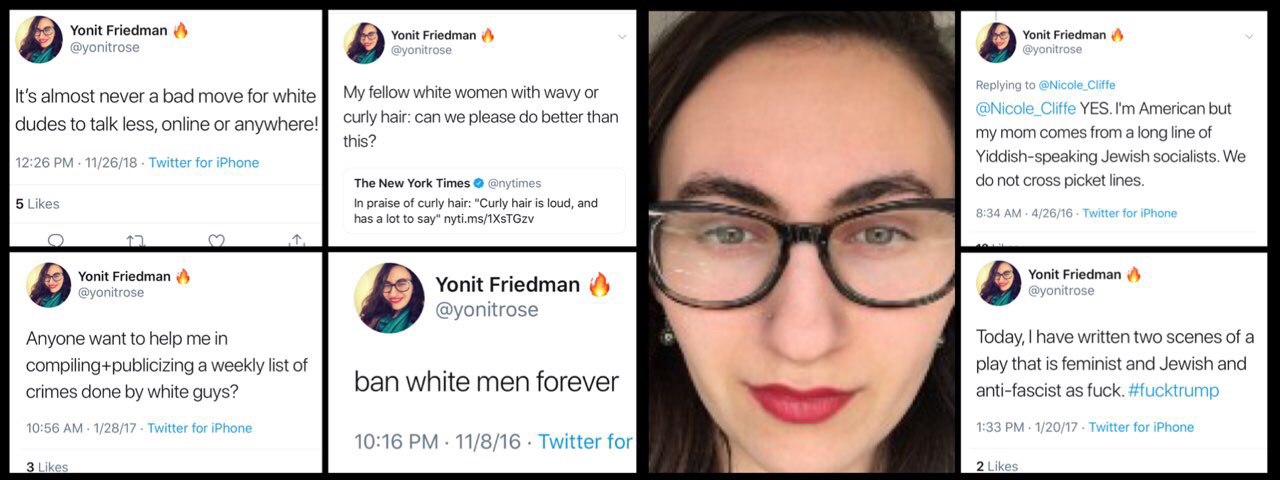Viewport: 1280px width, 480px height.
Task: View the '5 Likes' list
Action: click(x=38, y=204)
